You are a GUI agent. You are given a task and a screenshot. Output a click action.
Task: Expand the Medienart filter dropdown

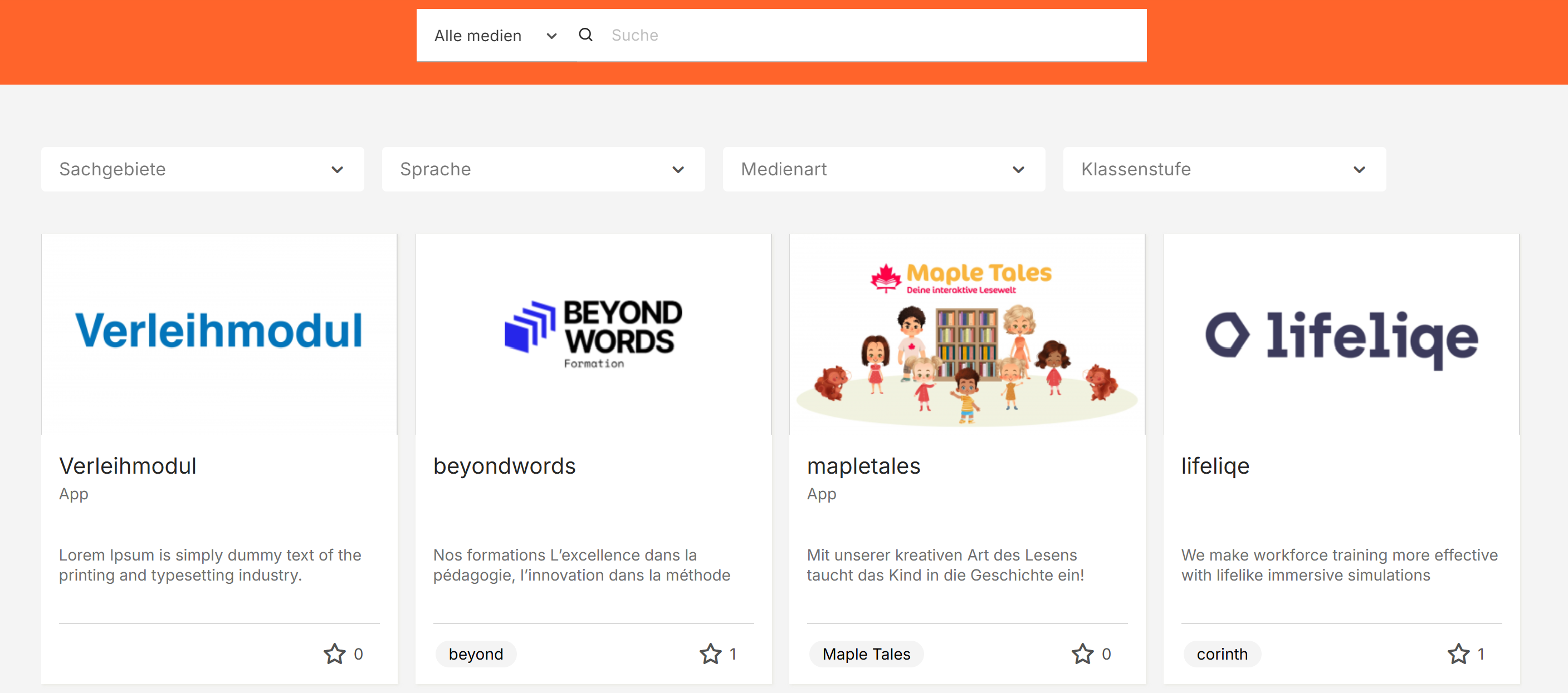(x=883, y=169)
